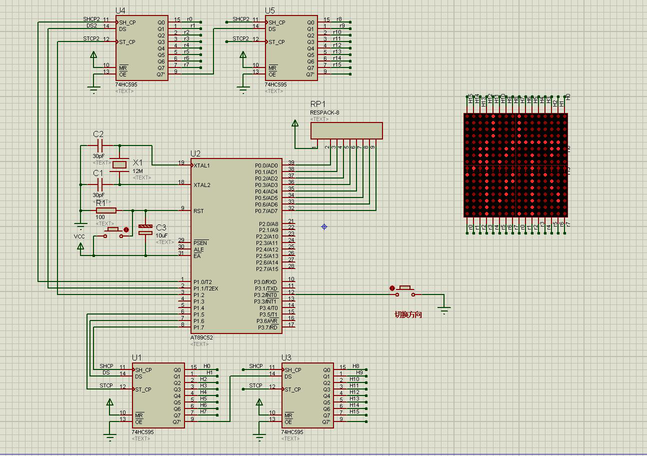Click the AT89C52 part label below U2
The image size is (647, 456).
tap(201, 338)
